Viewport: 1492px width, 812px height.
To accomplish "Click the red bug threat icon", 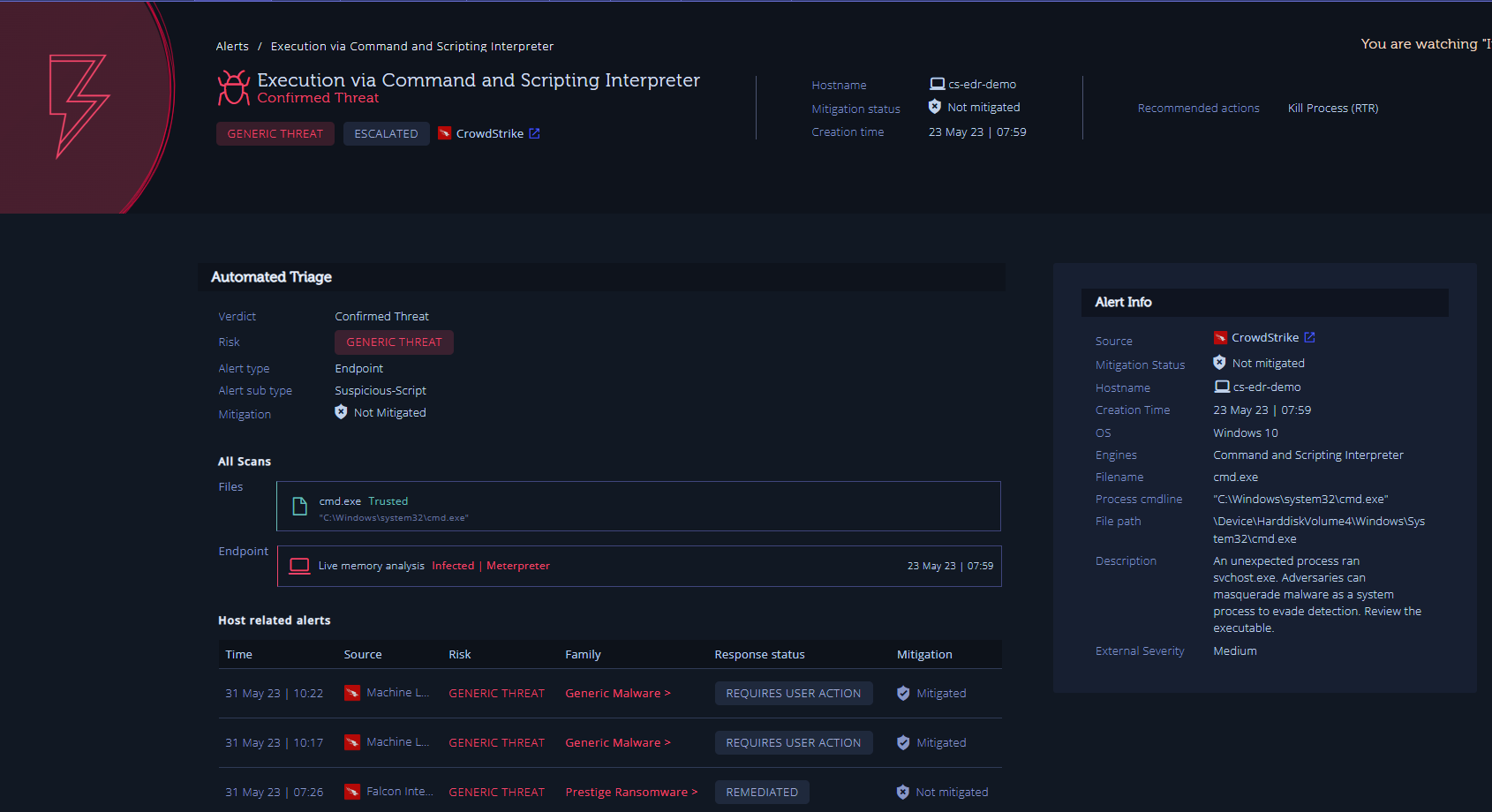I will pos(234,88).
